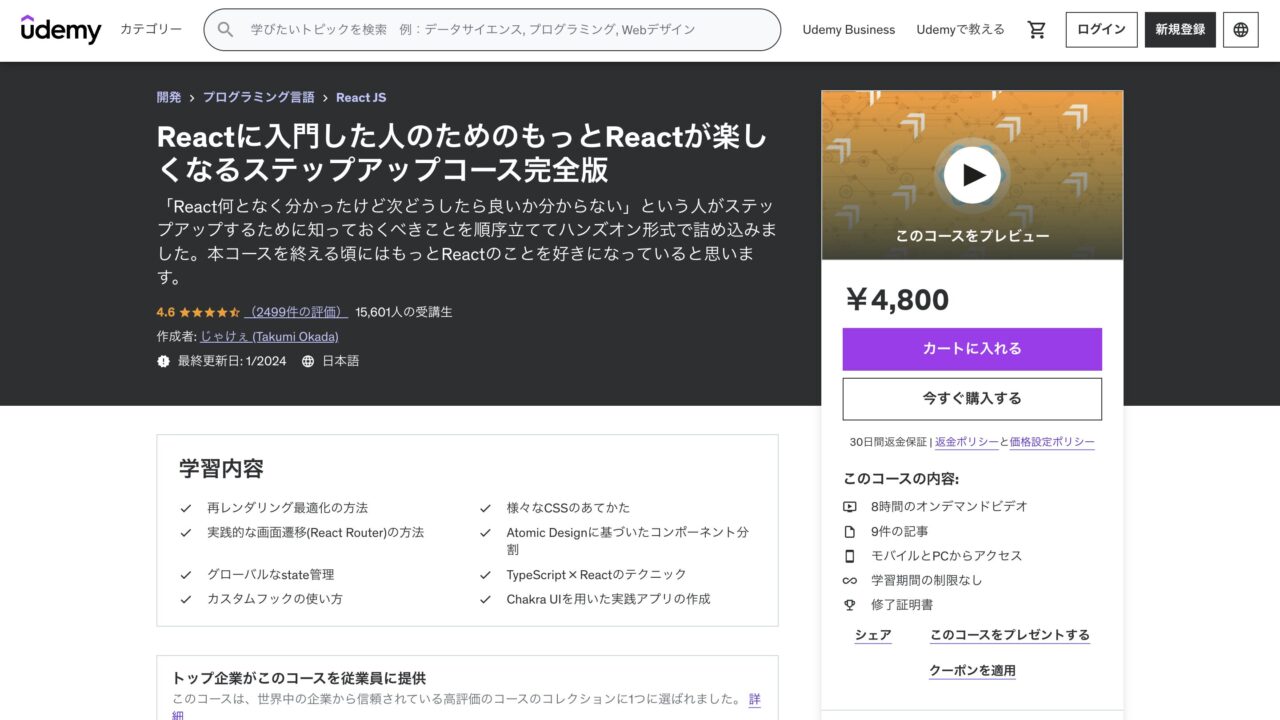Click the search magnifier icon
Image resolution: width=1280 pixels, height=720 pixels.
coord(224,29)
